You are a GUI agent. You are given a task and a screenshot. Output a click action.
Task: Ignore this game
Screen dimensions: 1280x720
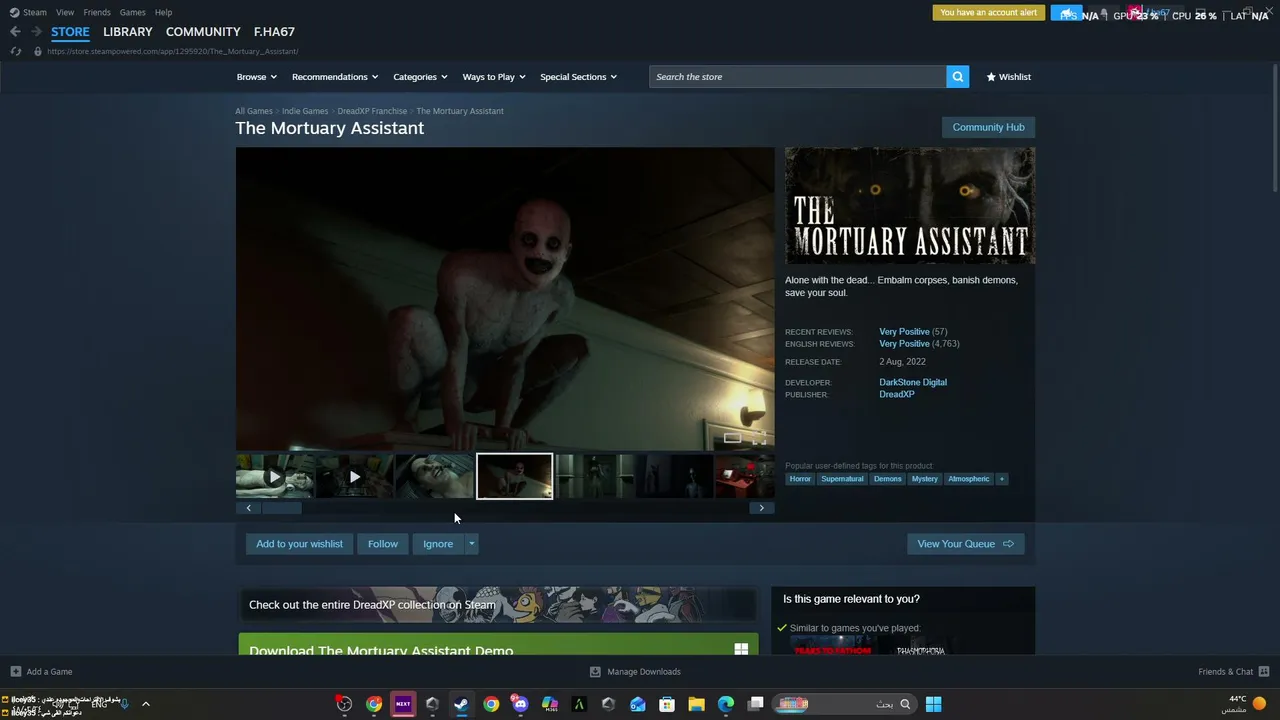pyautogui.click(x=438, y=544)
